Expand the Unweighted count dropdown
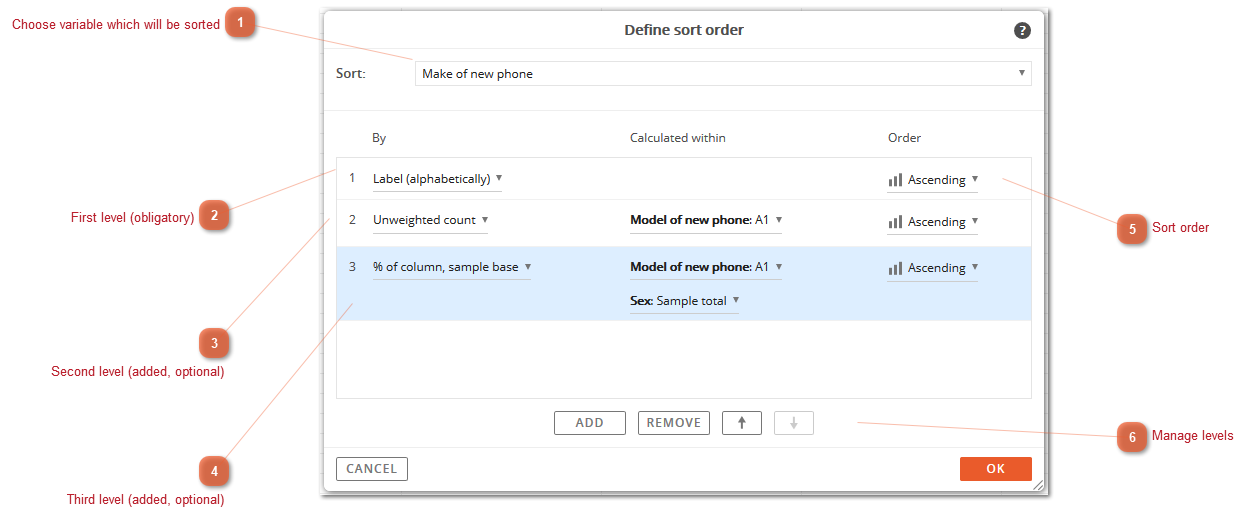Image resolution: width=1250 pixels, height=523 pixels. point(430,220)
